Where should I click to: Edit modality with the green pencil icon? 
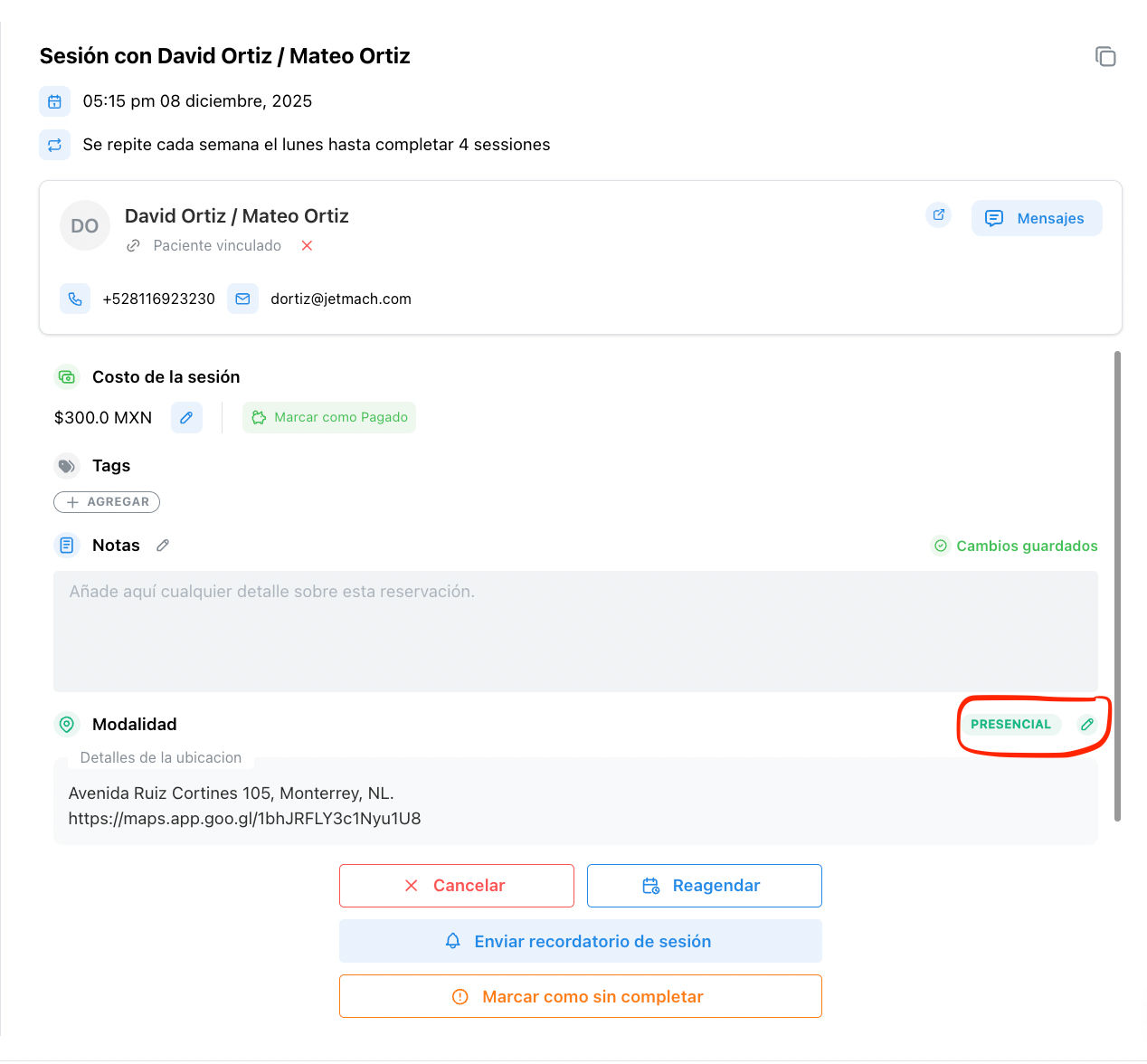(1087, 725)
